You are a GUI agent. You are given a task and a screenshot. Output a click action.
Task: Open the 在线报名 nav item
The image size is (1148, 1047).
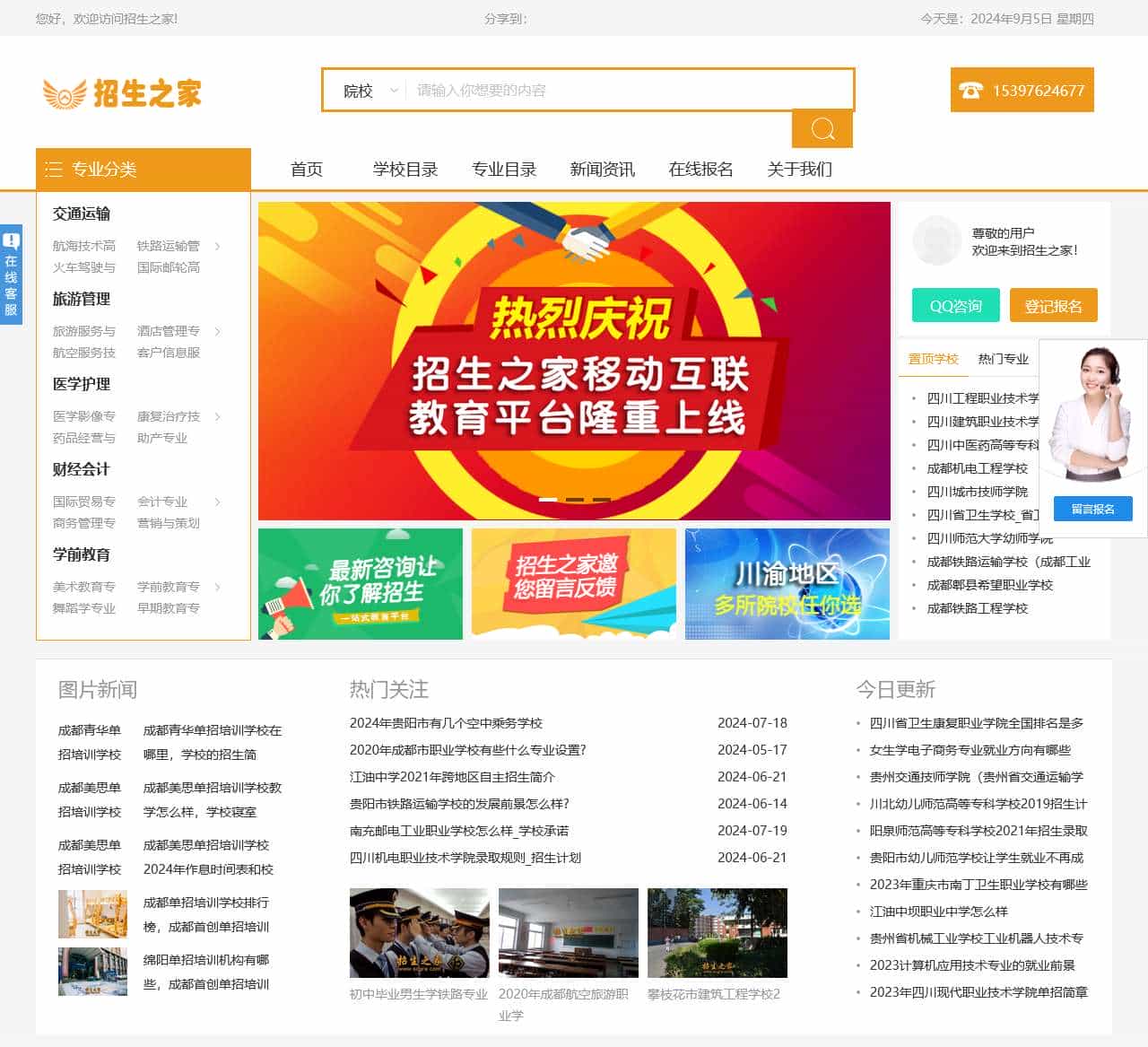[701, 170]
